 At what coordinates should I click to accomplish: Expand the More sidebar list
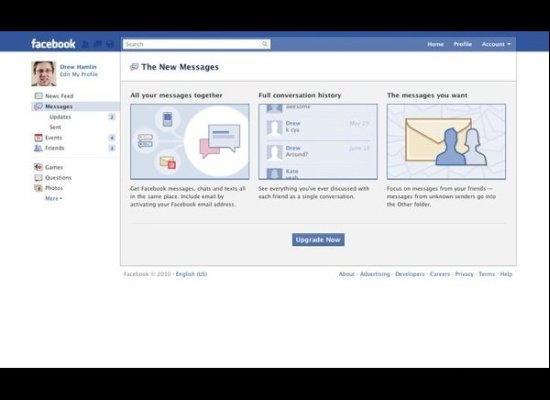point(53,198)
